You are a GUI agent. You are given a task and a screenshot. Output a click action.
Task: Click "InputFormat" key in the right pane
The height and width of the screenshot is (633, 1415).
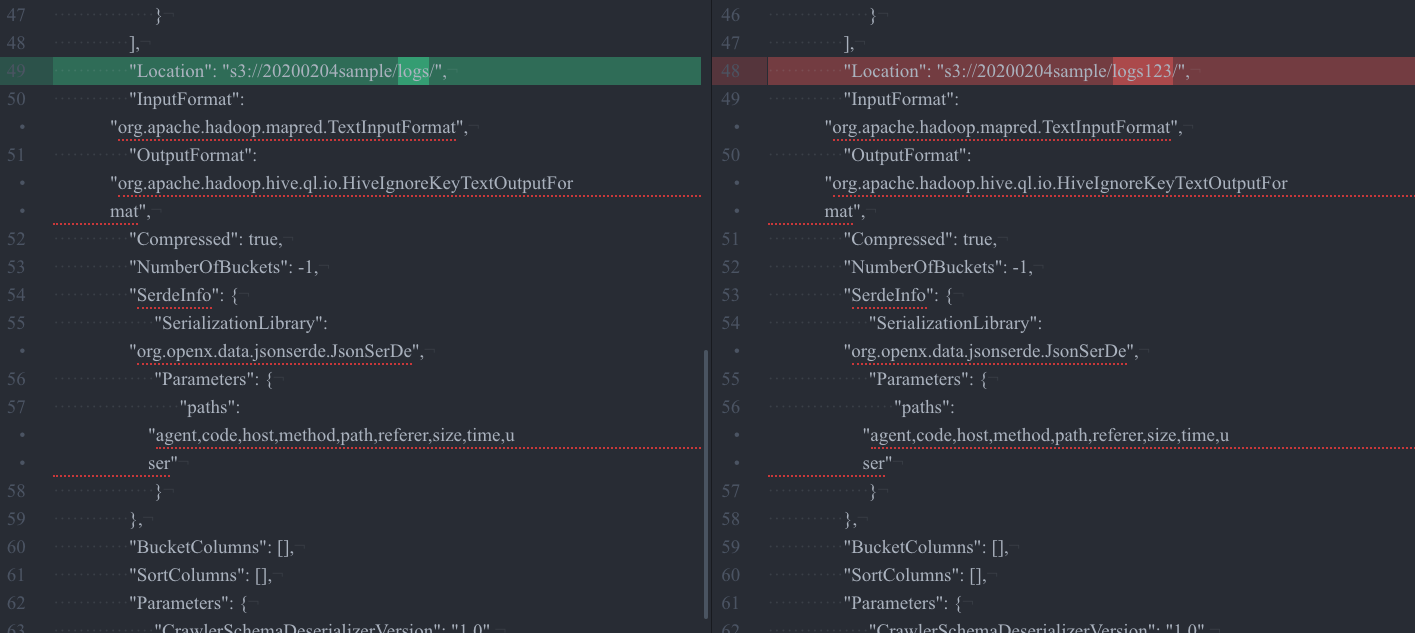point(902,99)
